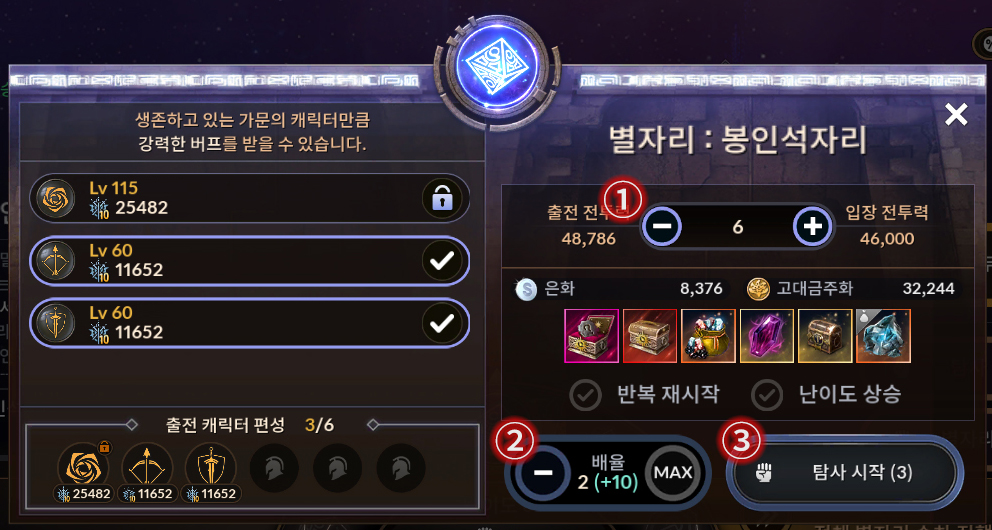The image size is (992, 530).
Task: Click the lock icon on Lv 115 character
Action: coord(442,199)
